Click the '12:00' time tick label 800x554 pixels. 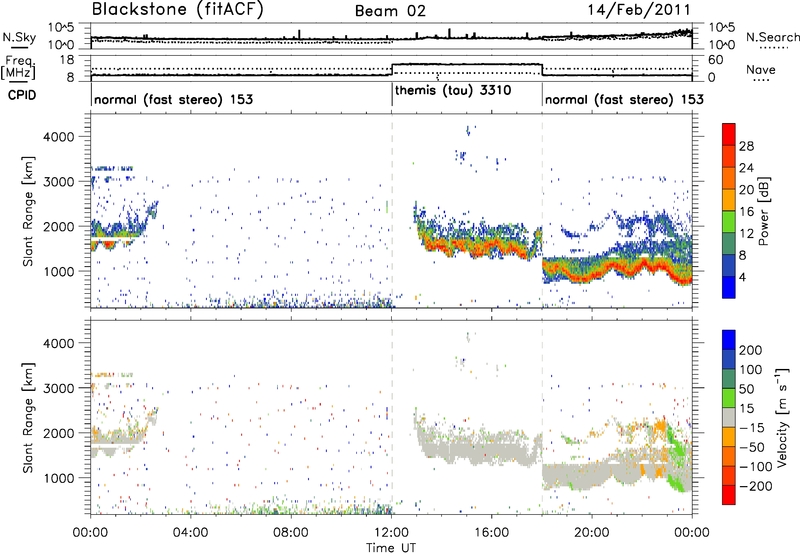click(x=391, y=533)
